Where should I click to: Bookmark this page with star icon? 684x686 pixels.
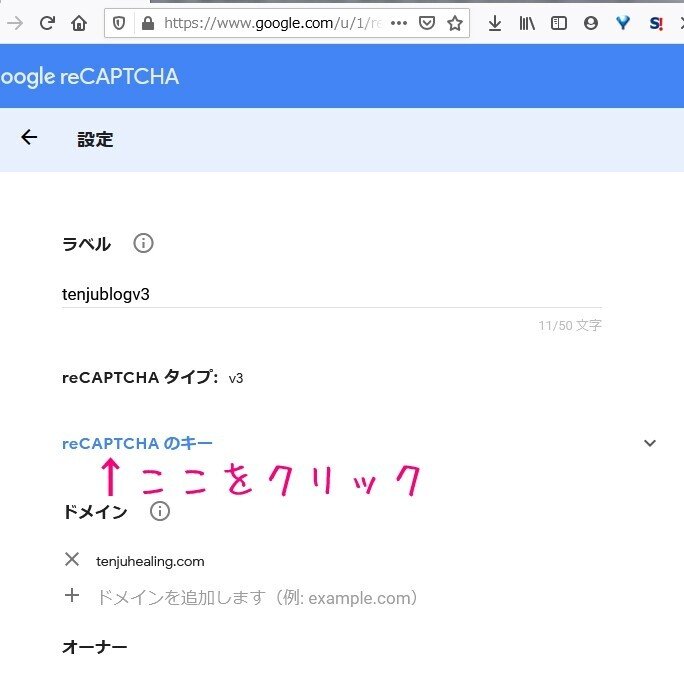click(455, 23)
